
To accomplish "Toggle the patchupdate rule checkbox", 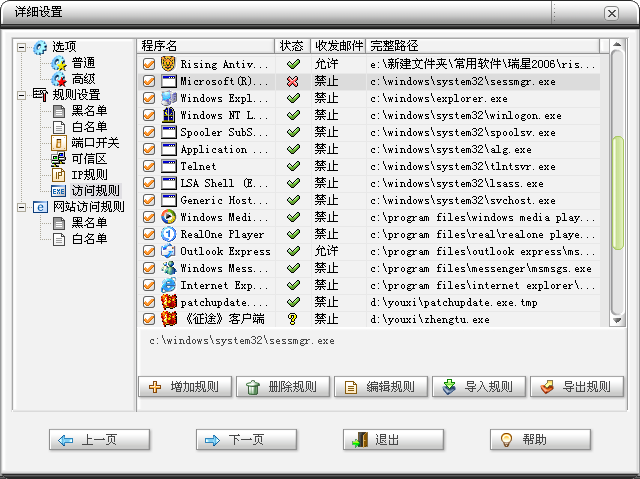I will pos(149,302).
